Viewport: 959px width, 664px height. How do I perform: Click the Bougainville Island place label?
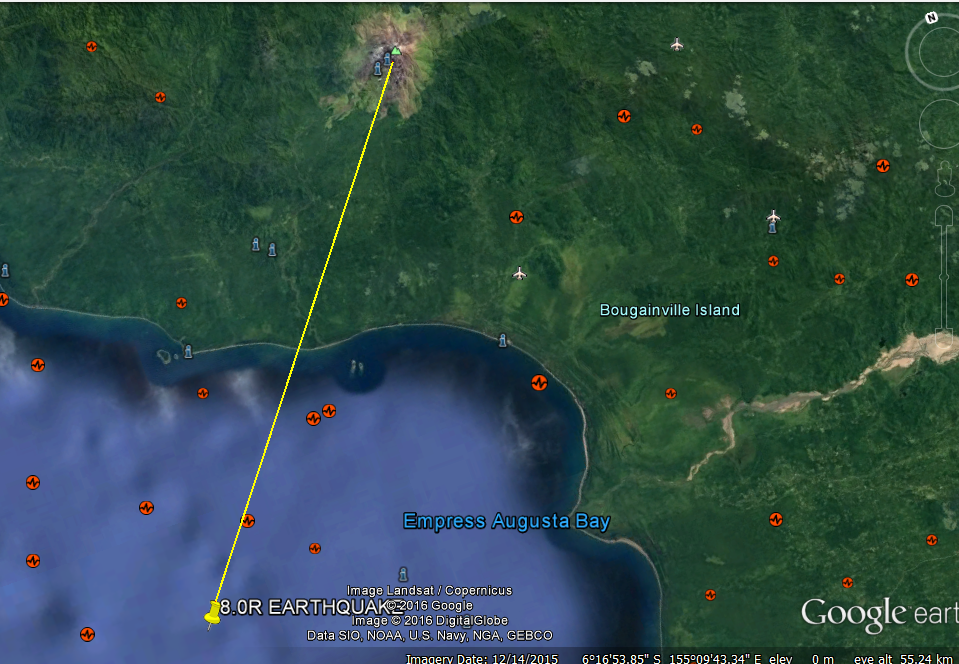pyautogui.click(x=670, y=310)
